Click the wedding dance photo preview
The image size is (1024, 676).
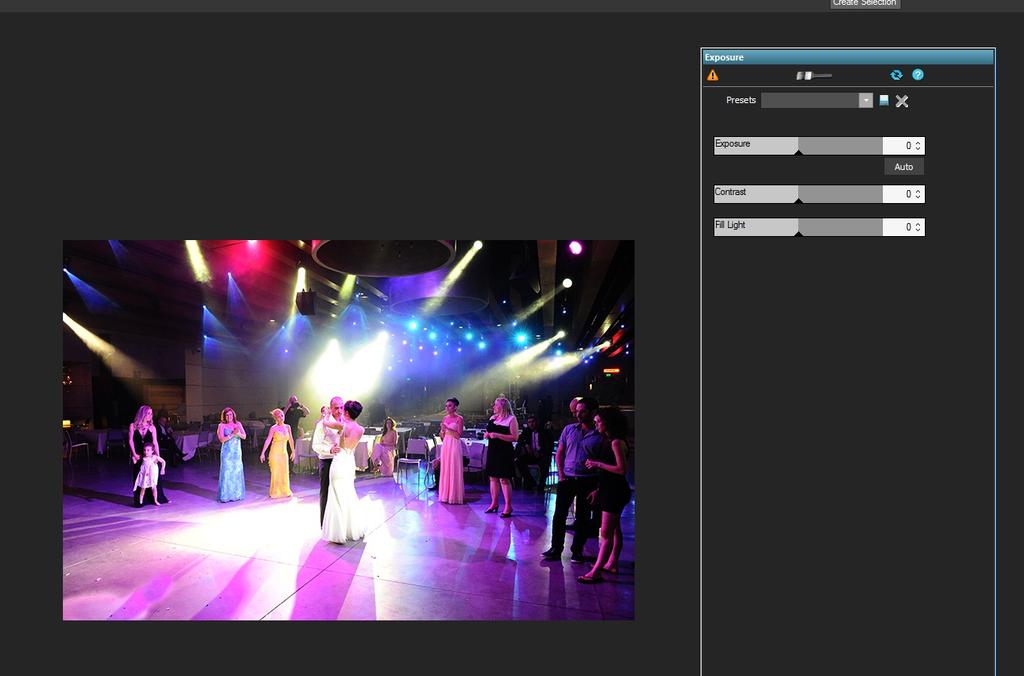pyautogui.click(x=348, y=430)
